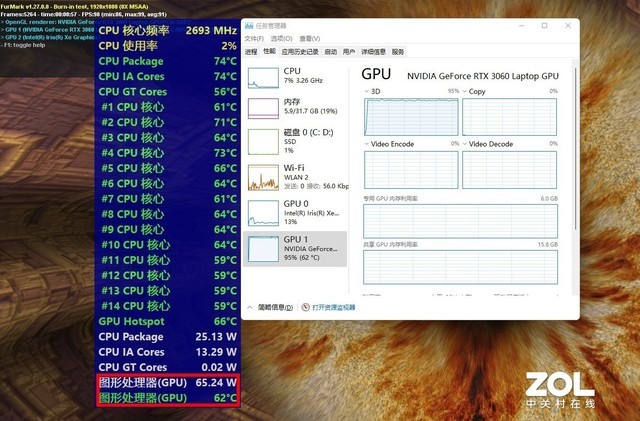640x421 pixels.
Task: Click the resource monitor icon
Action: click(306, 307)
